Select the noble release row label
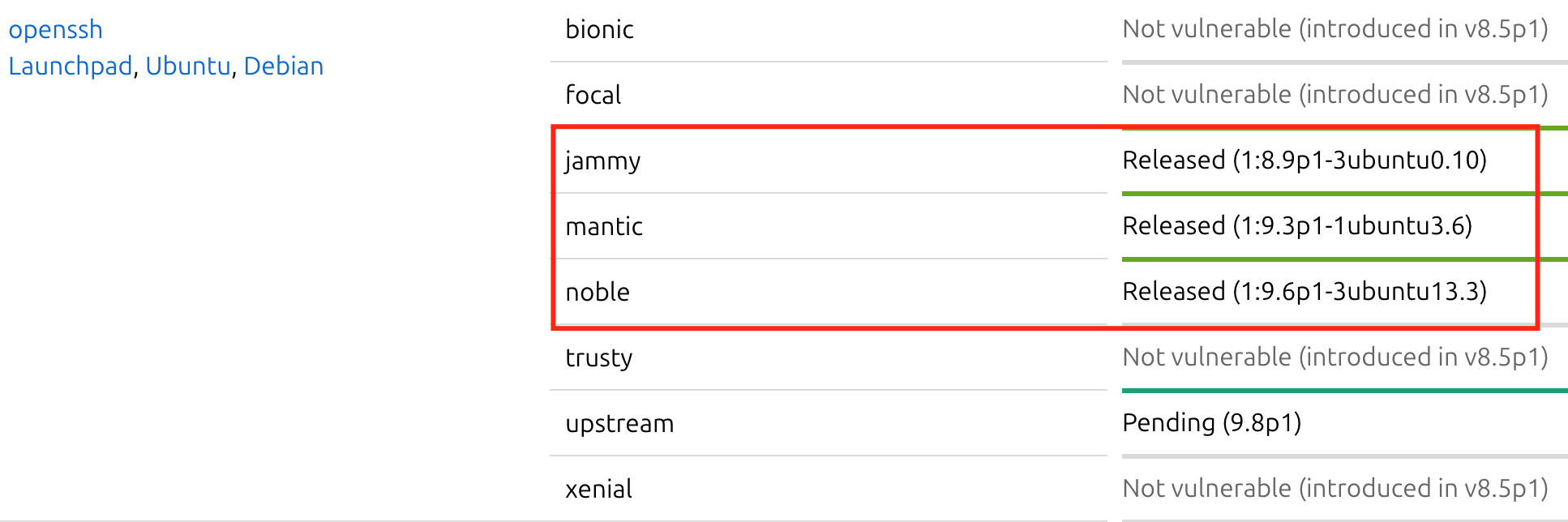Image resolution: width=1568 pixels, height=522 pixels. tap(598, 293)
